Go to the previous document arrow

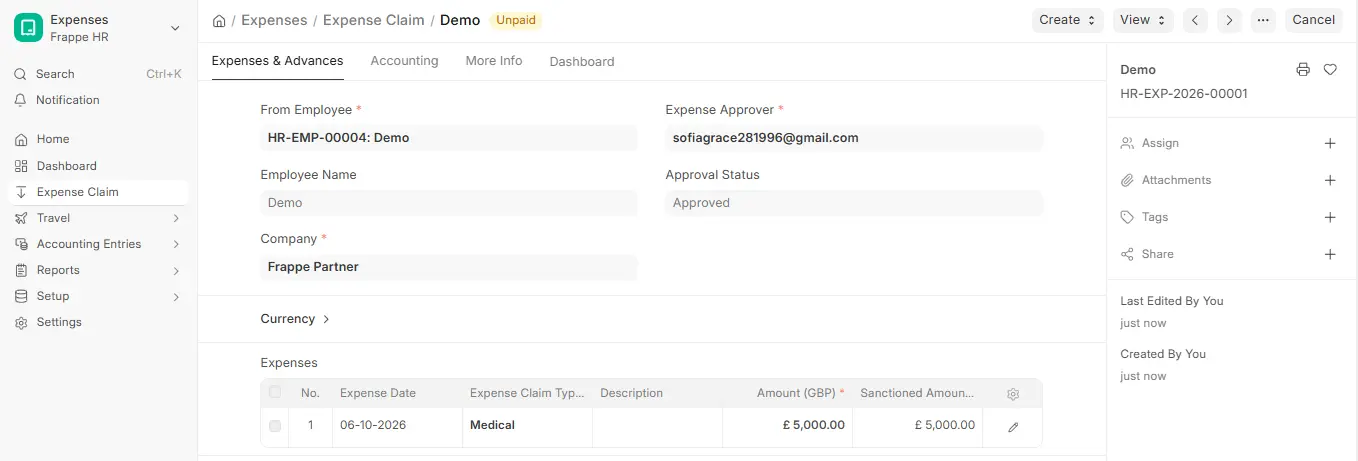1195,20
